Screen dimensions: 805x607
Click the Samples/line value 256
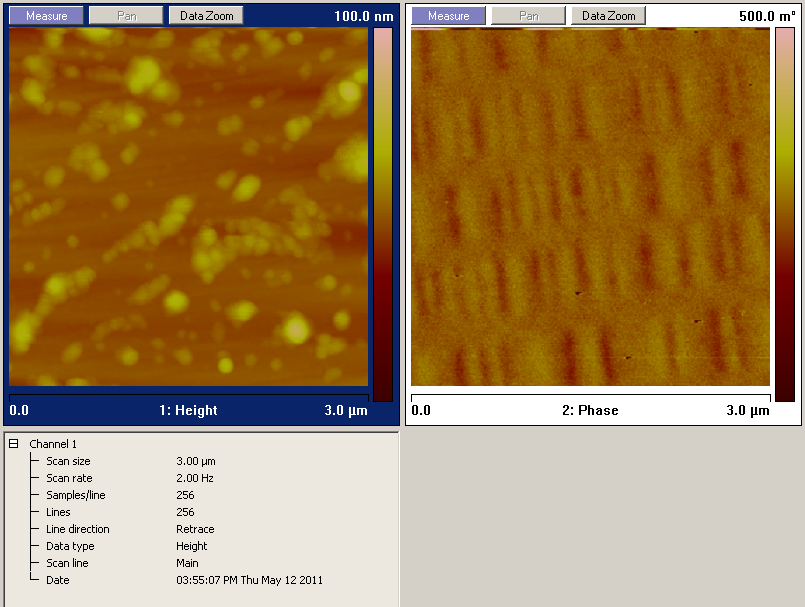click(x=185, y=495)
